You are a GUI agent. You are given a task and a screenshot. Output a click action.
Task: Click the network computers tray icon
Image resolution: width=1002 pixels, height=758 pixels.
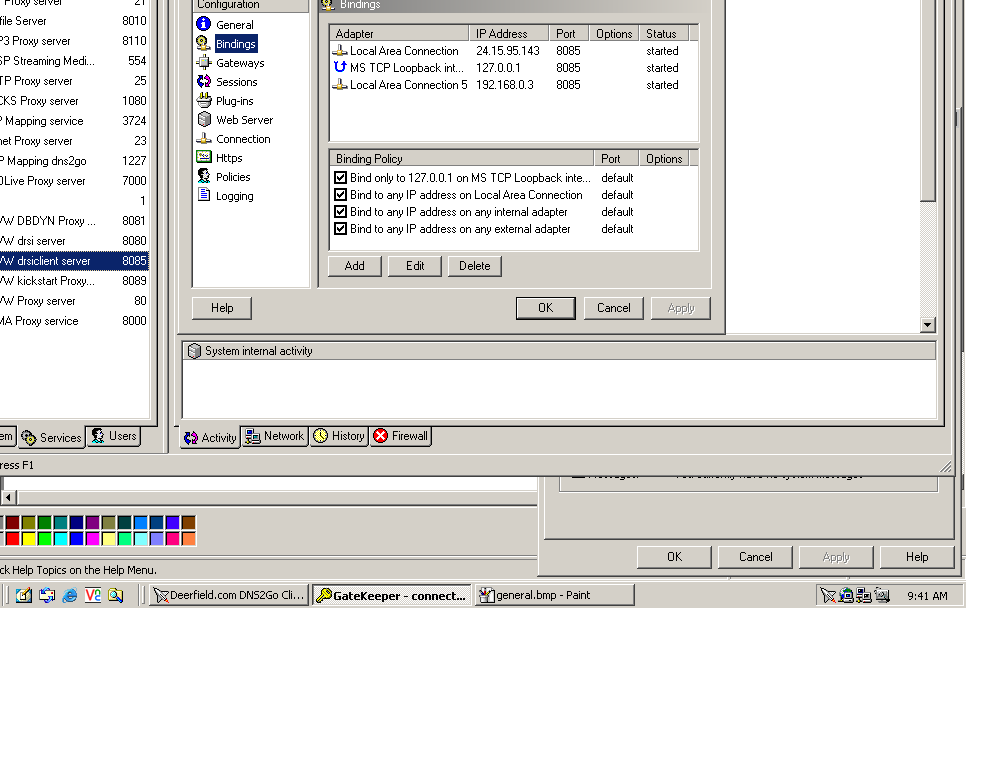[x=864, y=596]
